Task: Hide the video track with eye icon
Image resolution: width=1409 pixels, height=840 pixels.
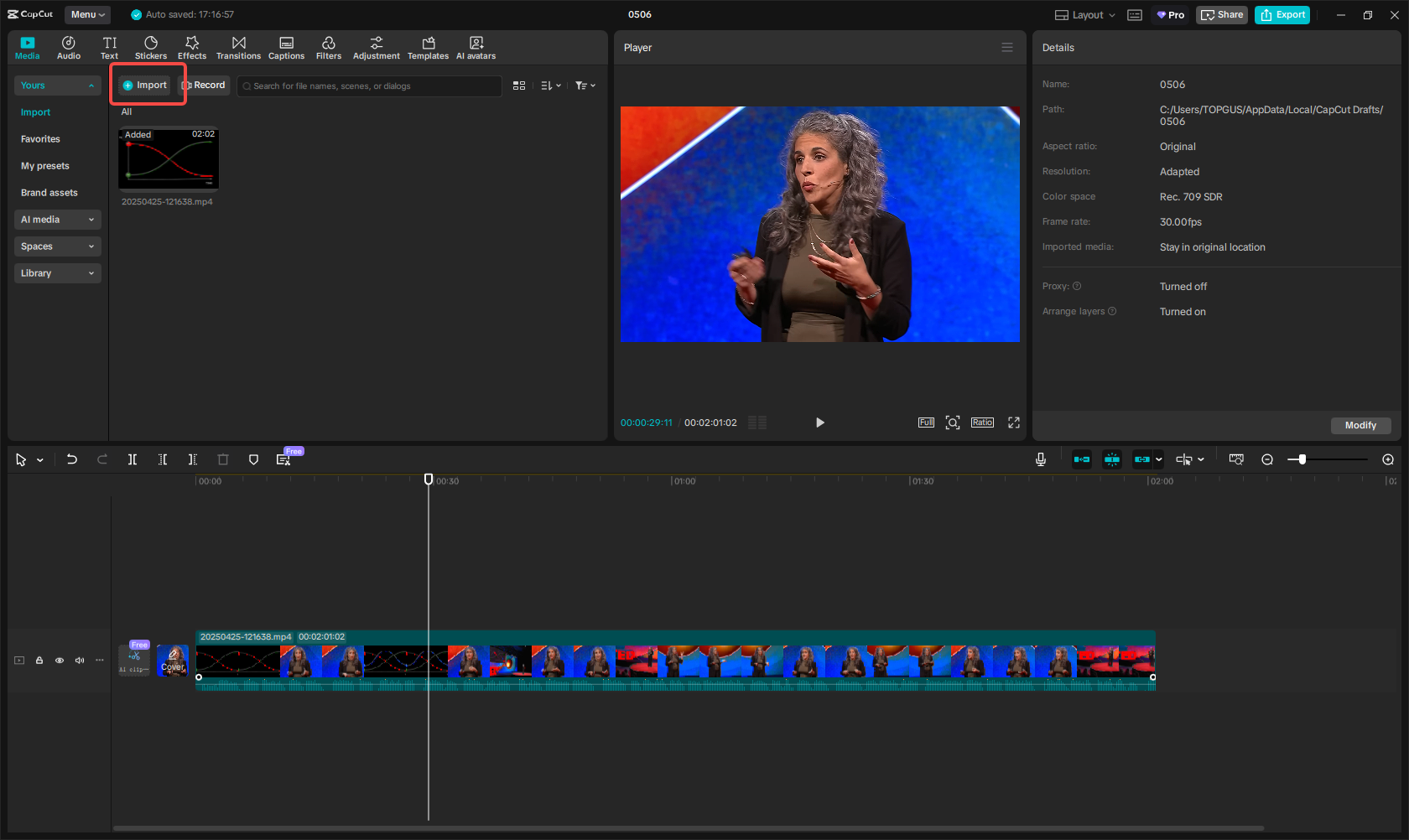Action: 60,661
